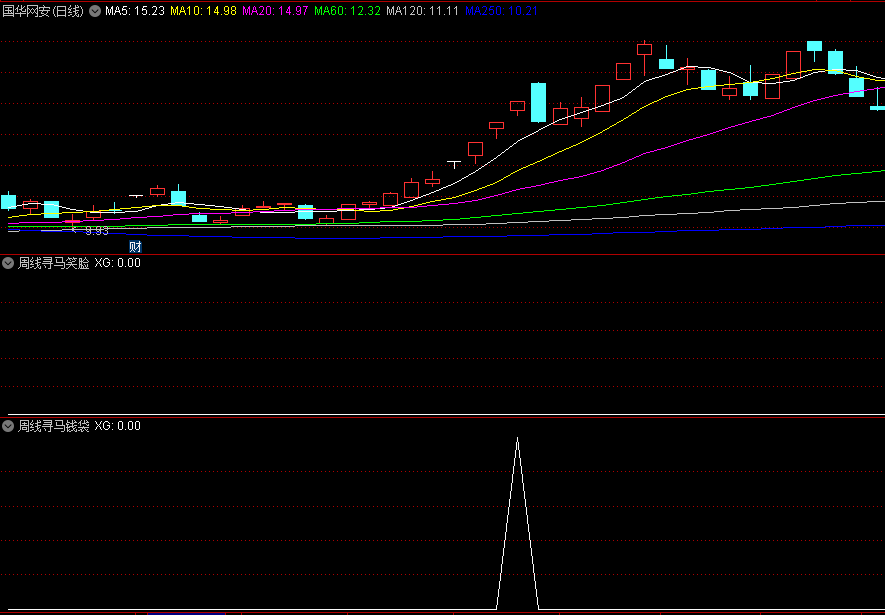Expand the 周线寻马钱袋 indicator menu arrow
Viewport: 885px width, 615px height.
pyautogui.click(x=8, y=426)
